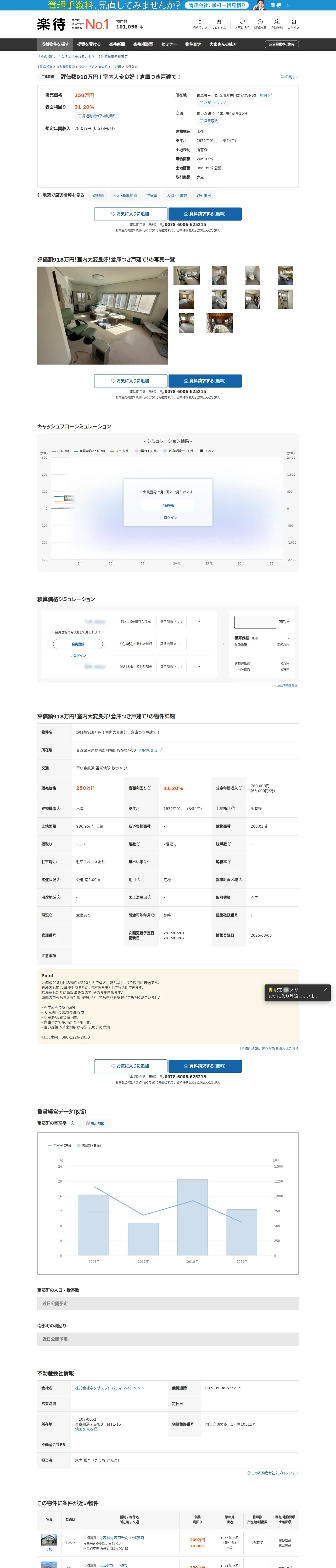Open the 提案を受ける menu item
This screenshot has height=1568, width=336.
point(89,44)
